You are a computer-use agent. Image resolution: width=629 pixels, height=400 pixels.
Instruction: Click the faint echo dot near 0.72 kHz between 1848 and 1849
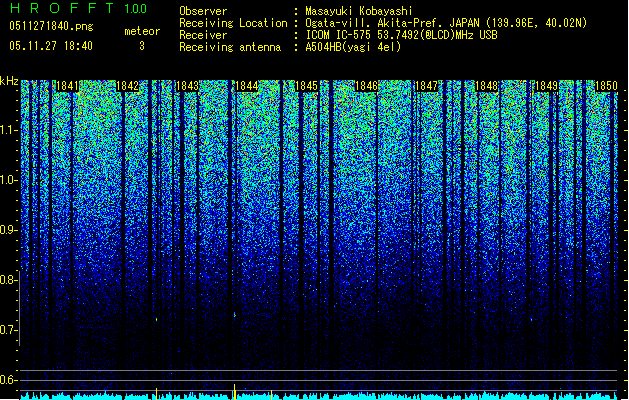coord(532,320)
